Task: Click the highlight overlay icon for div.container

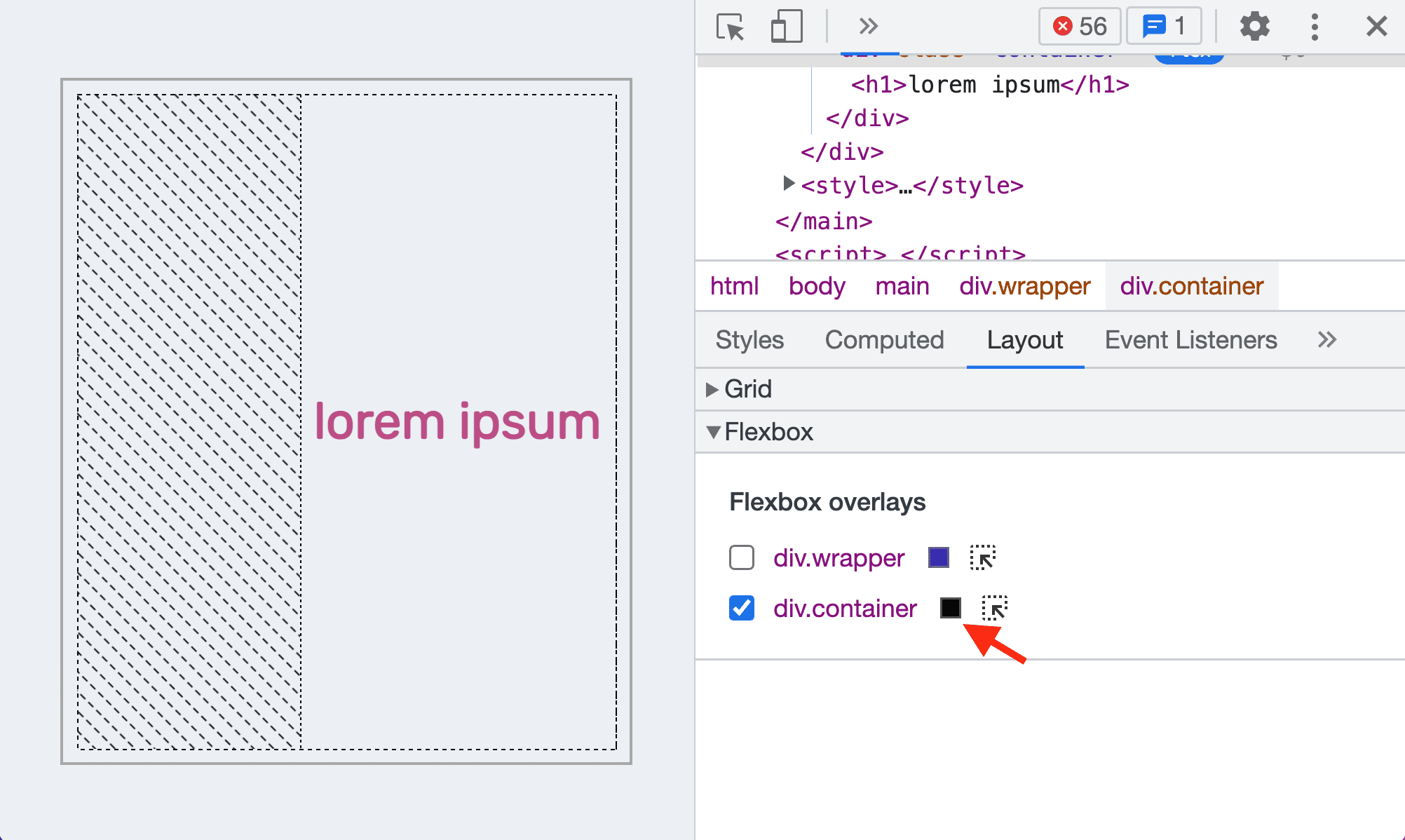Action: coord(993,608)
